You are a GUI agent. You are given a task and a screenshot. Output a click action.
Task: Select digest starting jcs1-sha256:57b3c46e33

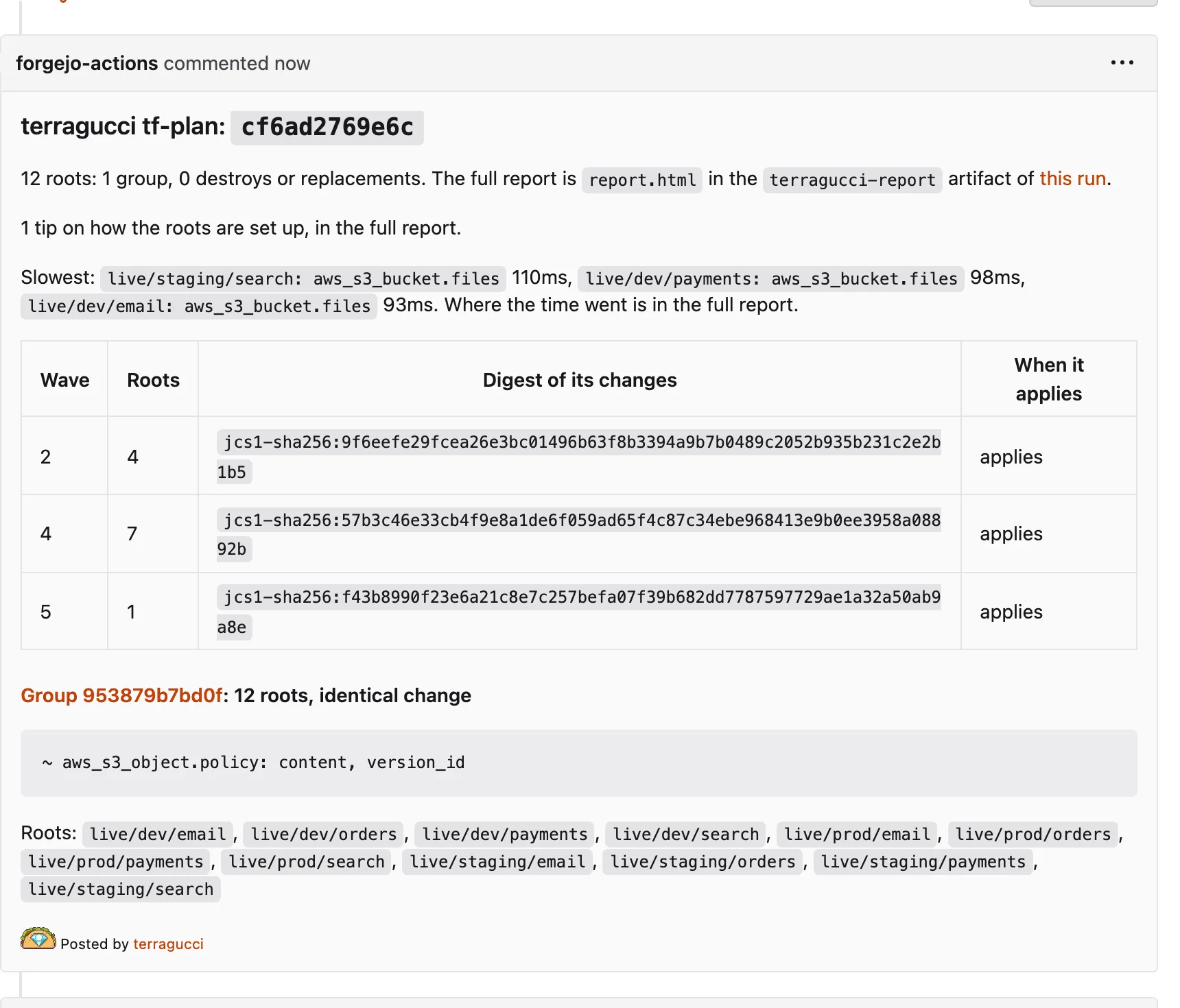click(579, 534)
